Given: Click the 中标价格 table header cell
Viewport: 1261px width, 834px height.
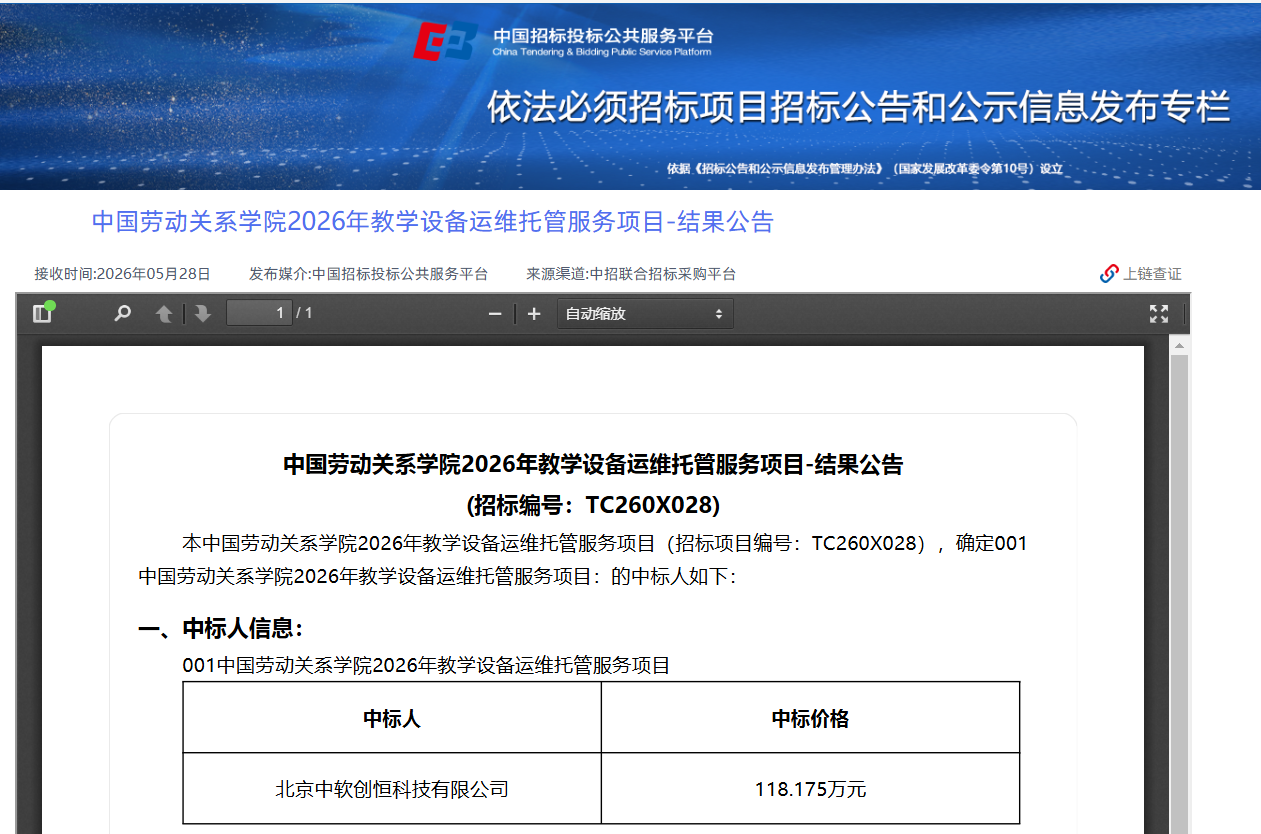Looking at the screenshot, I should pos(810,718).
